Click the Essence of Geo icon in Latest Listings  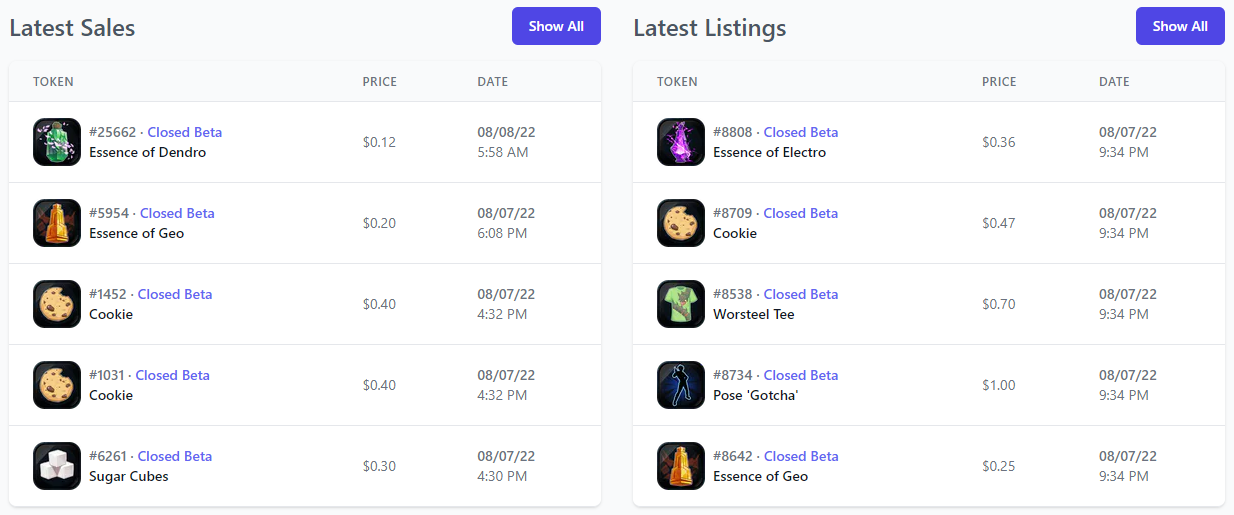pyautogui.click(x=681, y=466)
